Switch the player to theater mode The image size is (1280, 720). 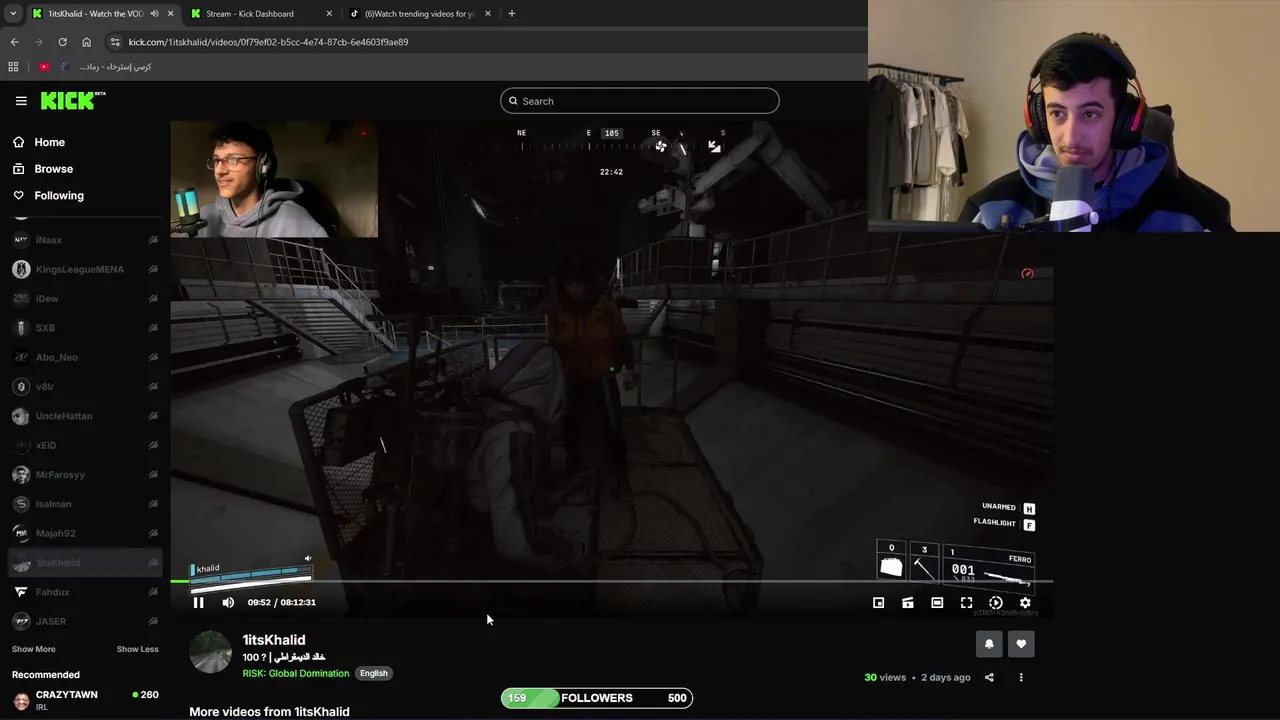[x=937, y=603]
